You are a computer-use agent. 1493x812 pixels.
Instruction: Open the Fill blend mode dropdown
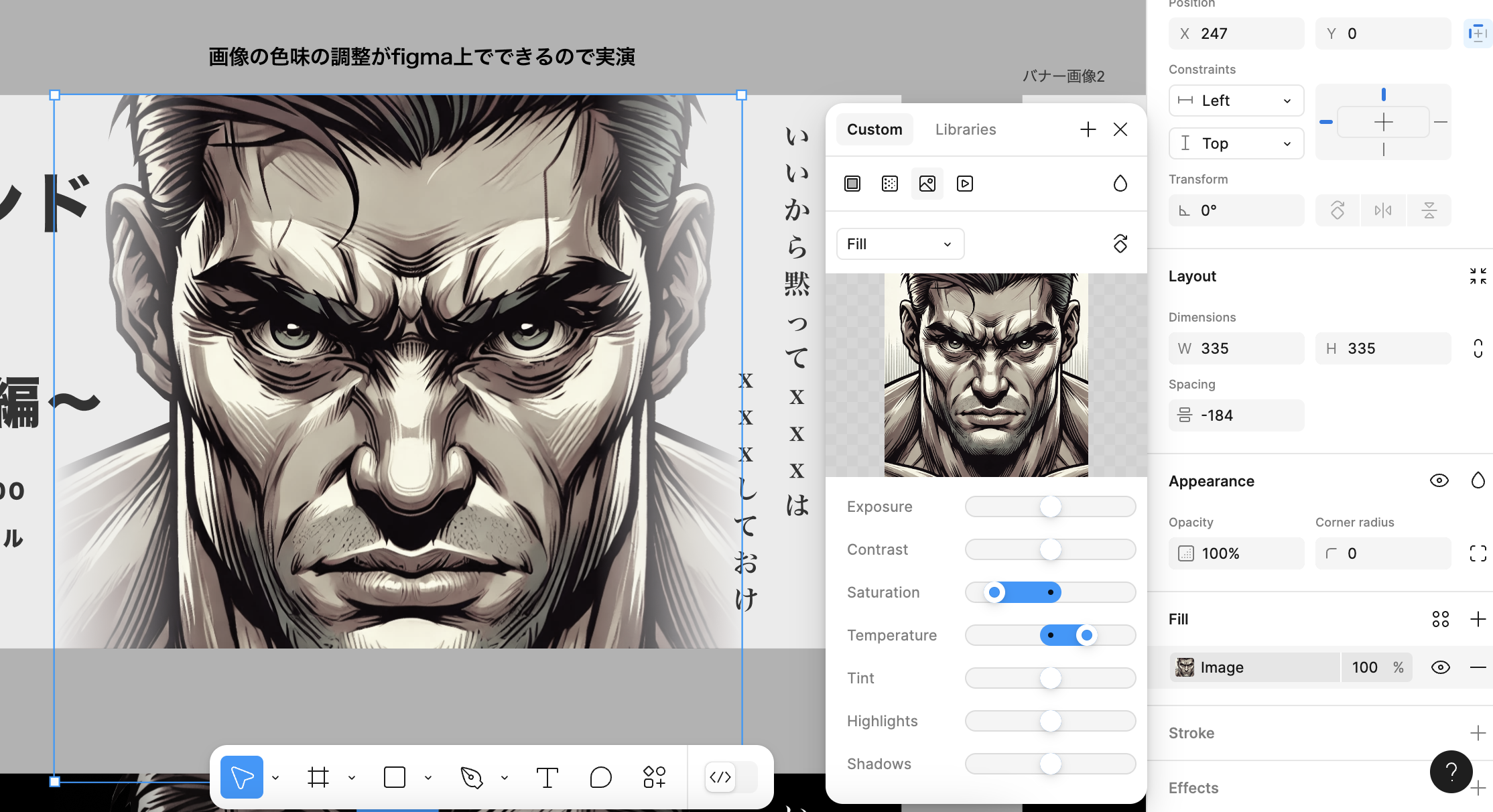click(x=900, y=244)
